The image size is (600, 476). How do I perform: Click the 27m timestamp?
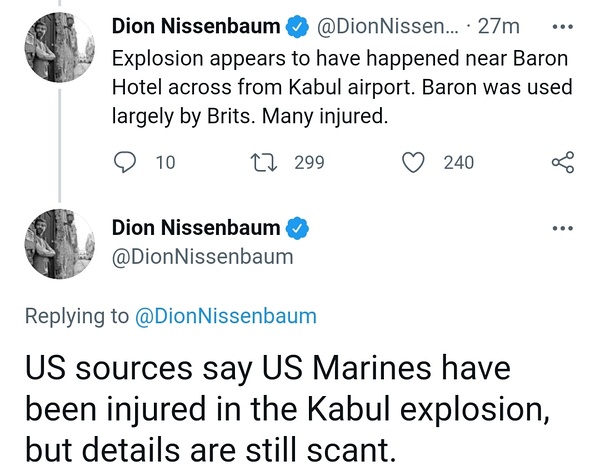[x=494, y=23]
